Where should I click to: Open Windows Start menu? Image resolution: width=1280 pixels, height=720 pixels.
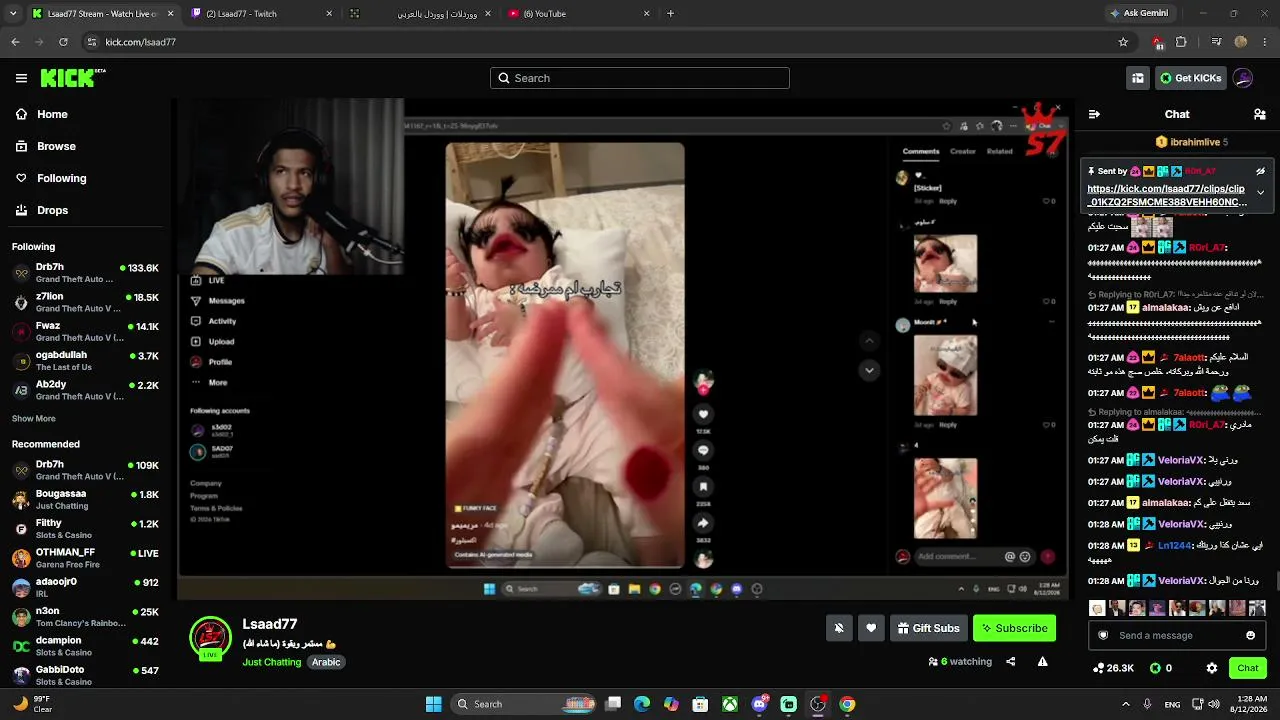pyautogui.click(x=433, y=704)
